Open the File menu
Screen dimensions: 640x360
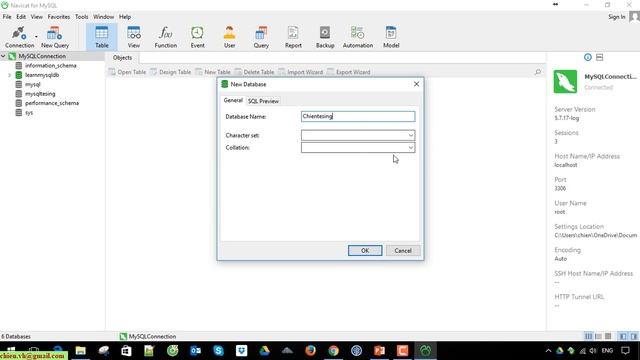[x=7, y=17]
